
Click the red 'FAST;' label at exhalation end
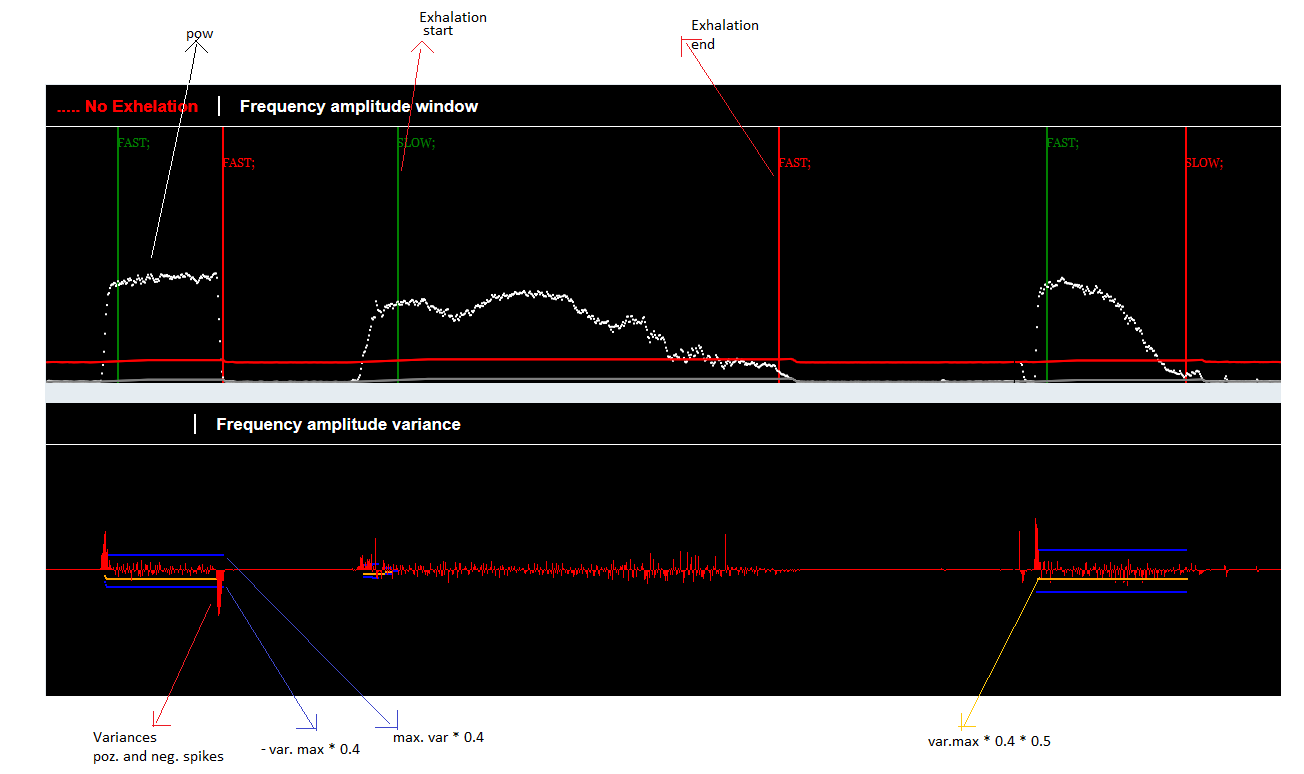click(794, 163)
